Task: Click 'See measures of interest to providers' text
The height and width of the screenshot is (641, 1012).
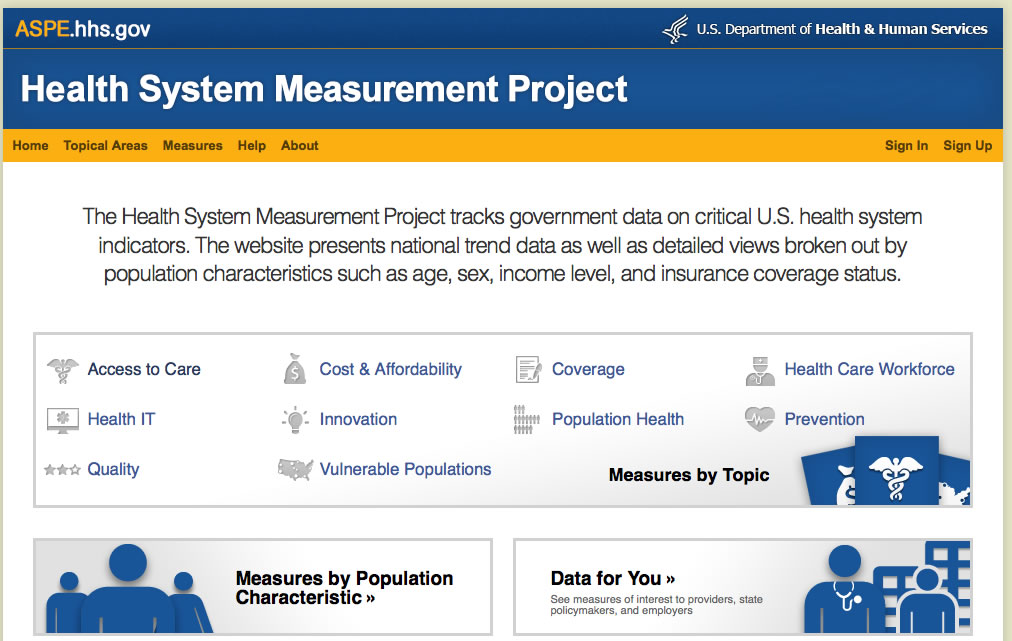Action: click(x=656, y=605)
